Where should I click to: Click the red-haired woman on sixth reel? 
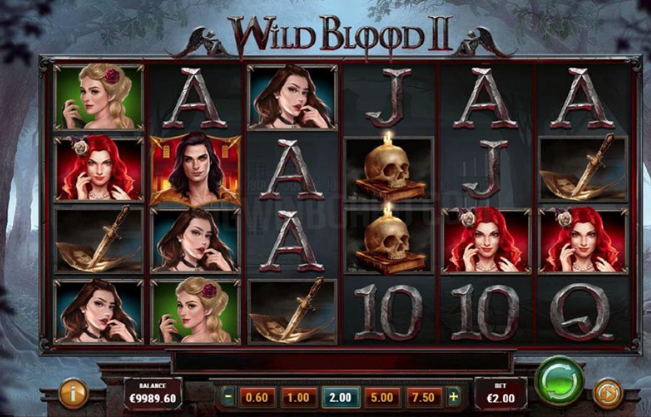coord(583,240)
